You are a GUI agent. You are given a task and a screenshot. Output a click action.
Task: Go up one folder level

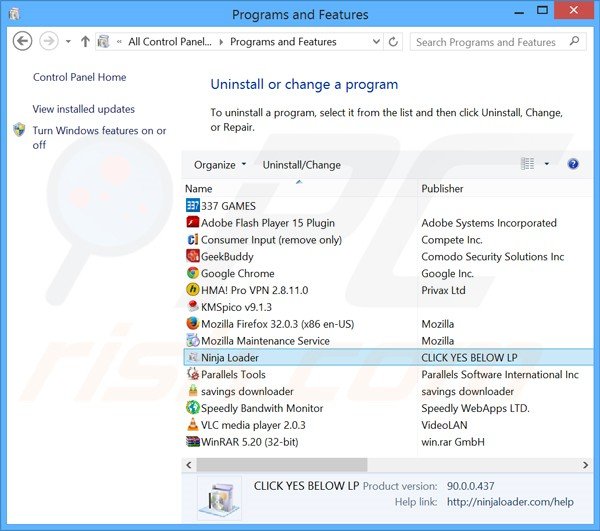[x=85, y=41]
